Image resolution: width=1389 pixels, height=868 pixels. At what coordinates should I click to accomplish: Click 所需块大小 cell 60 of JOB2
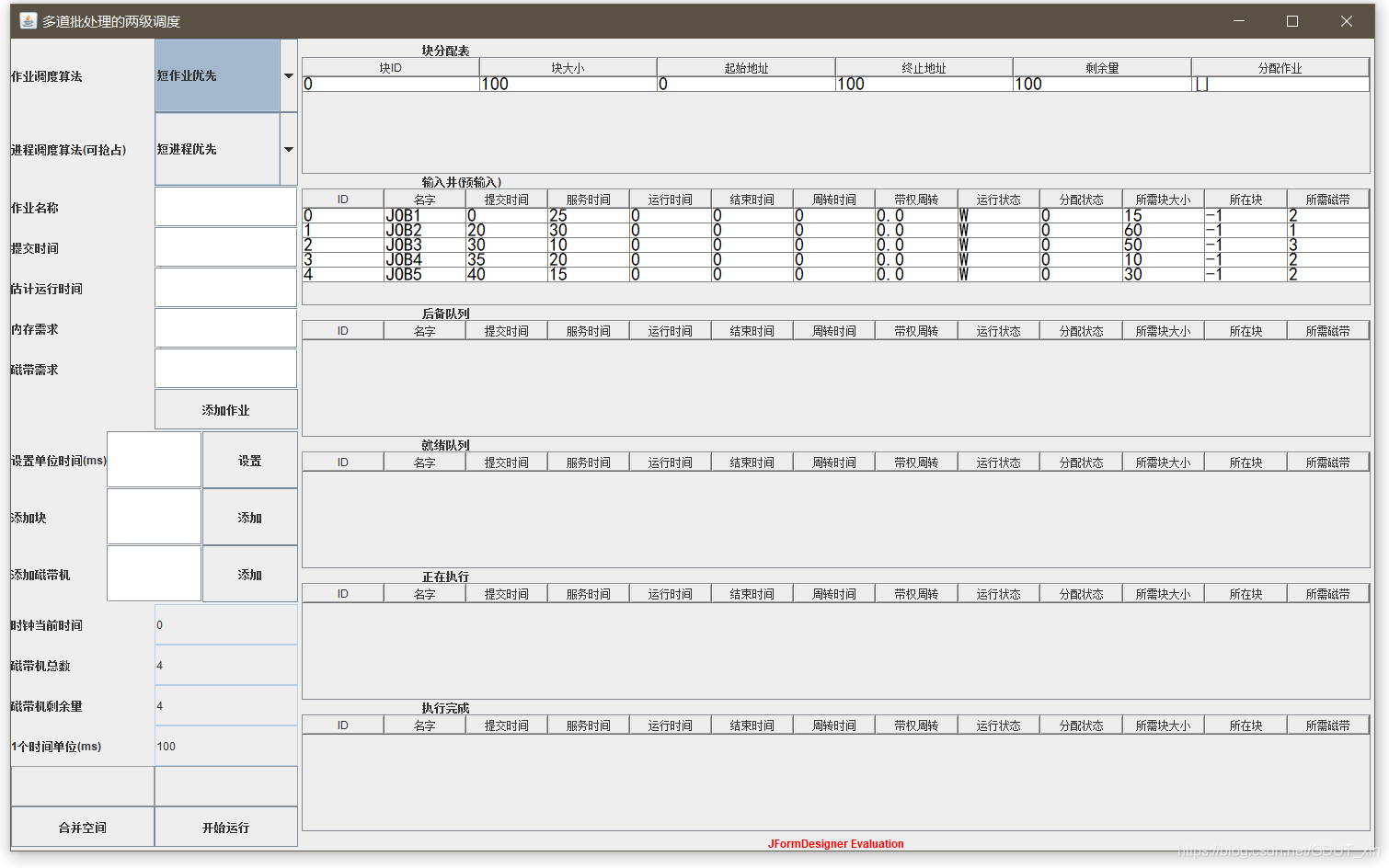tap(1164, 230)
